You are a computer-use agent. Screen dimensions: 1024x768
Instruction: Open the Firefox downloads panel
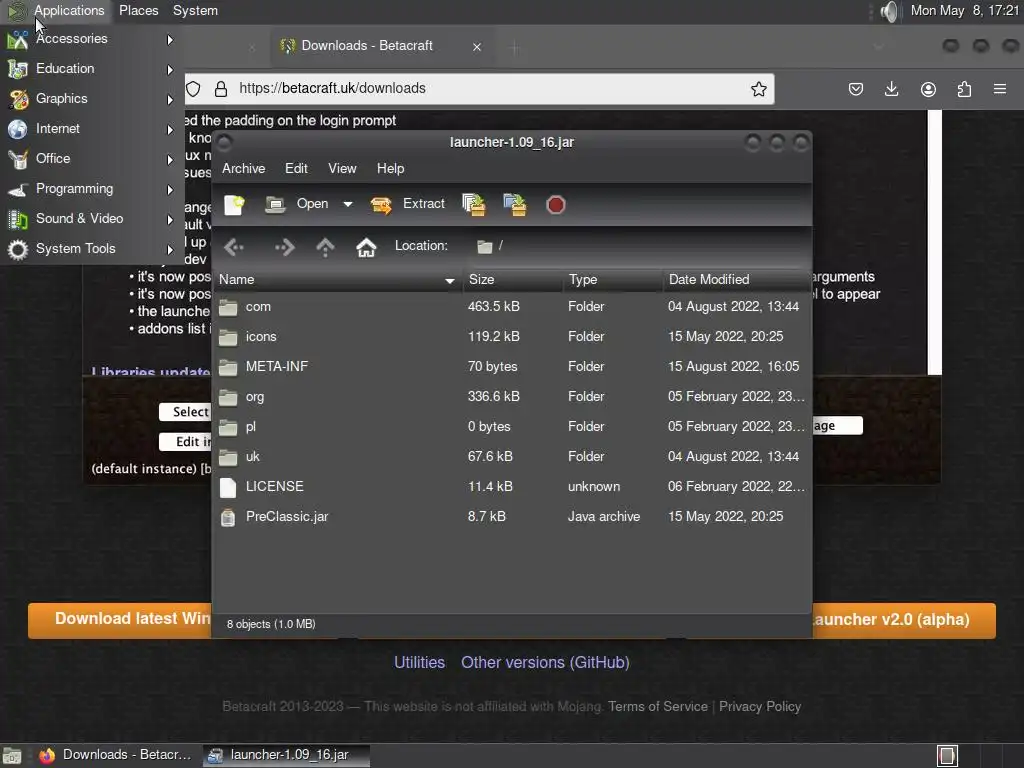891,89
